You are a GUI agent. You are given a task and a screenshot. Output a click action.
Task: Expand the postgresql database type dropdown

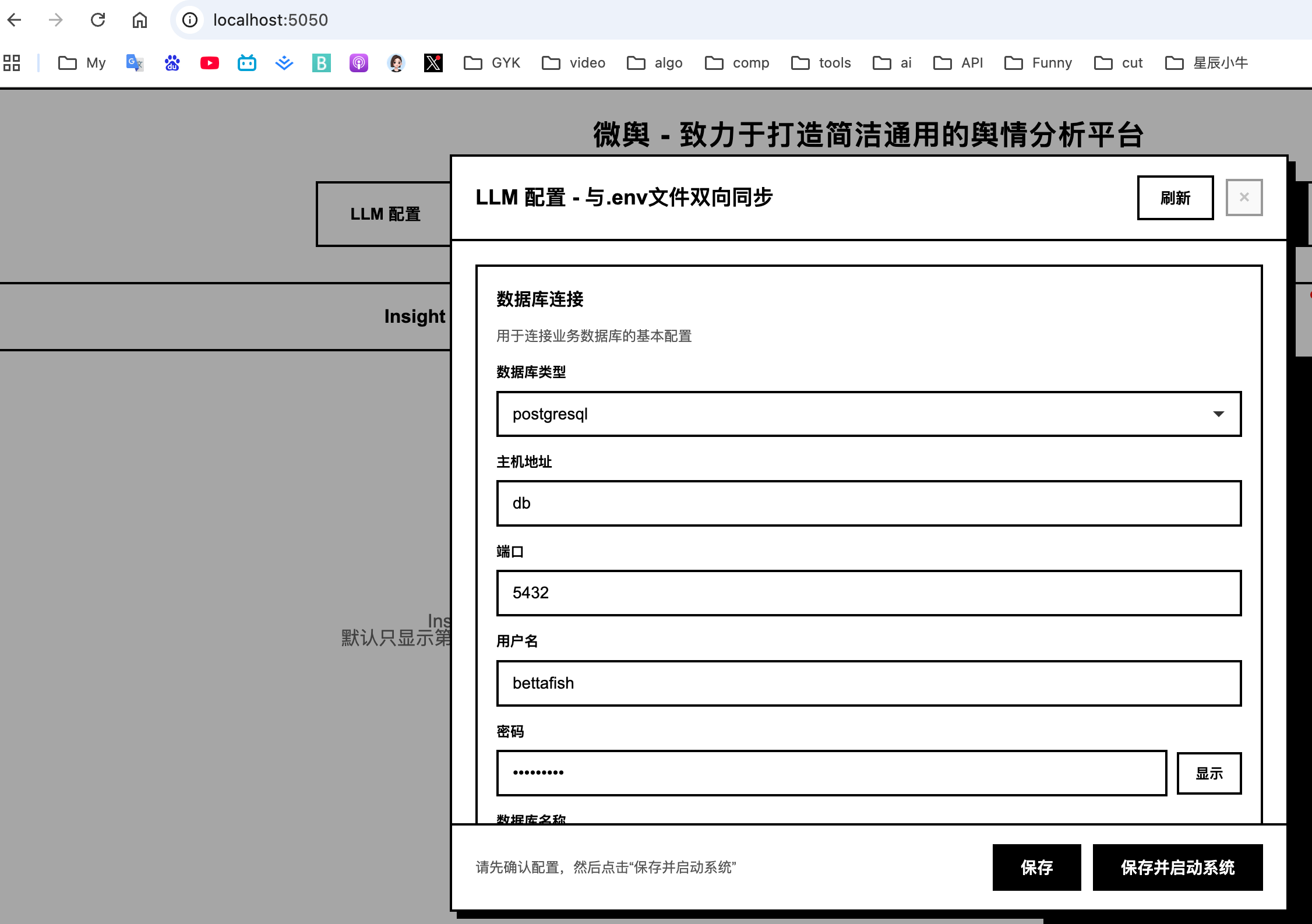(869, 414)
